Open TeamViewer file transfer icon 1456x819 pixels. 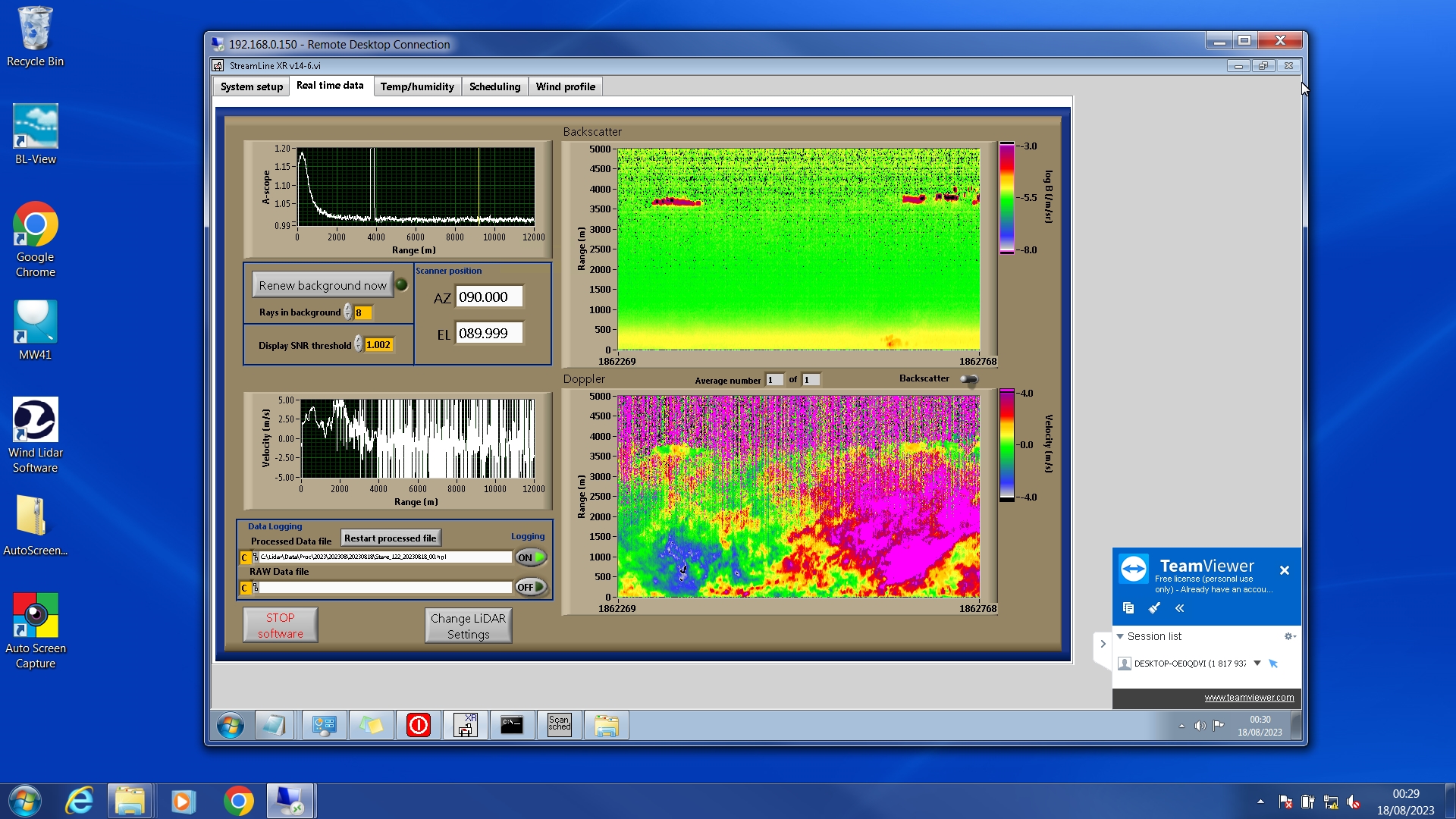tap(1128, 607)
